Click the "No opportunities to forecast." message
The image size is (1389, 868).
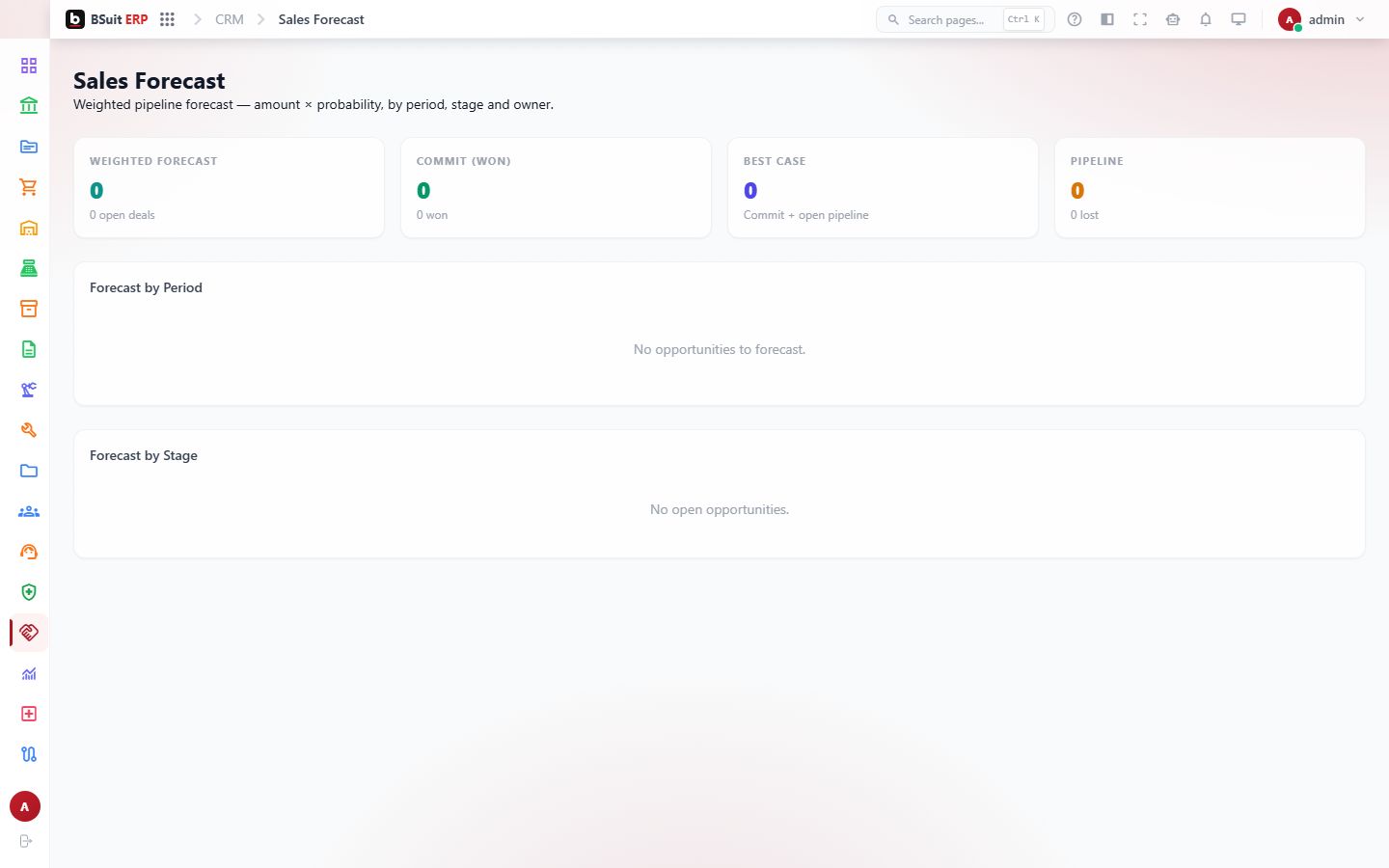tap(720, 349)
